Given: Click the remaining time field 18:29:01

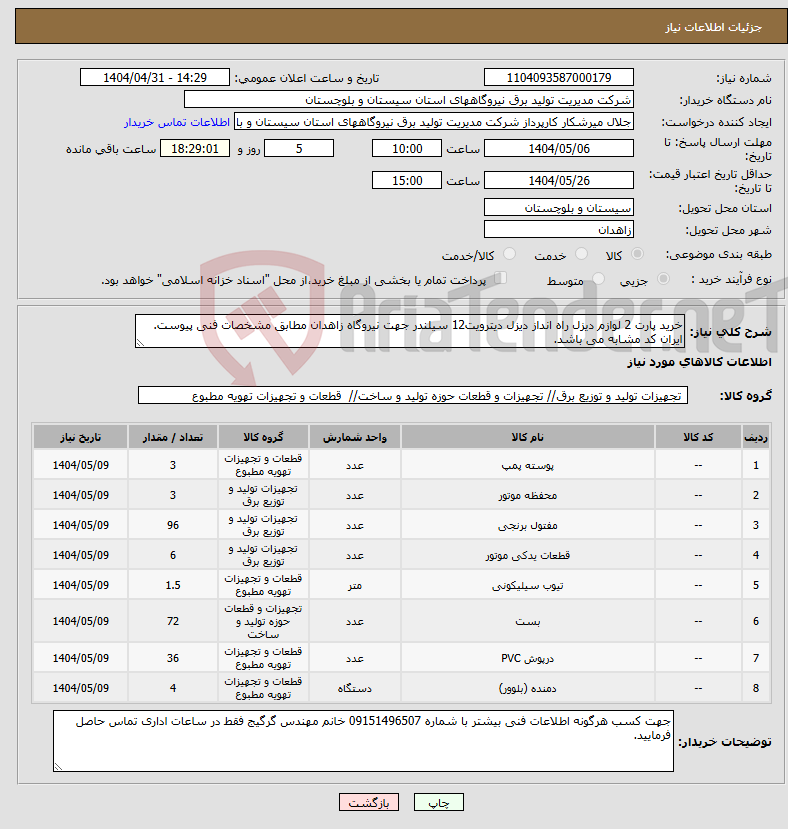Looking at the screenshot, I should 195,149.
